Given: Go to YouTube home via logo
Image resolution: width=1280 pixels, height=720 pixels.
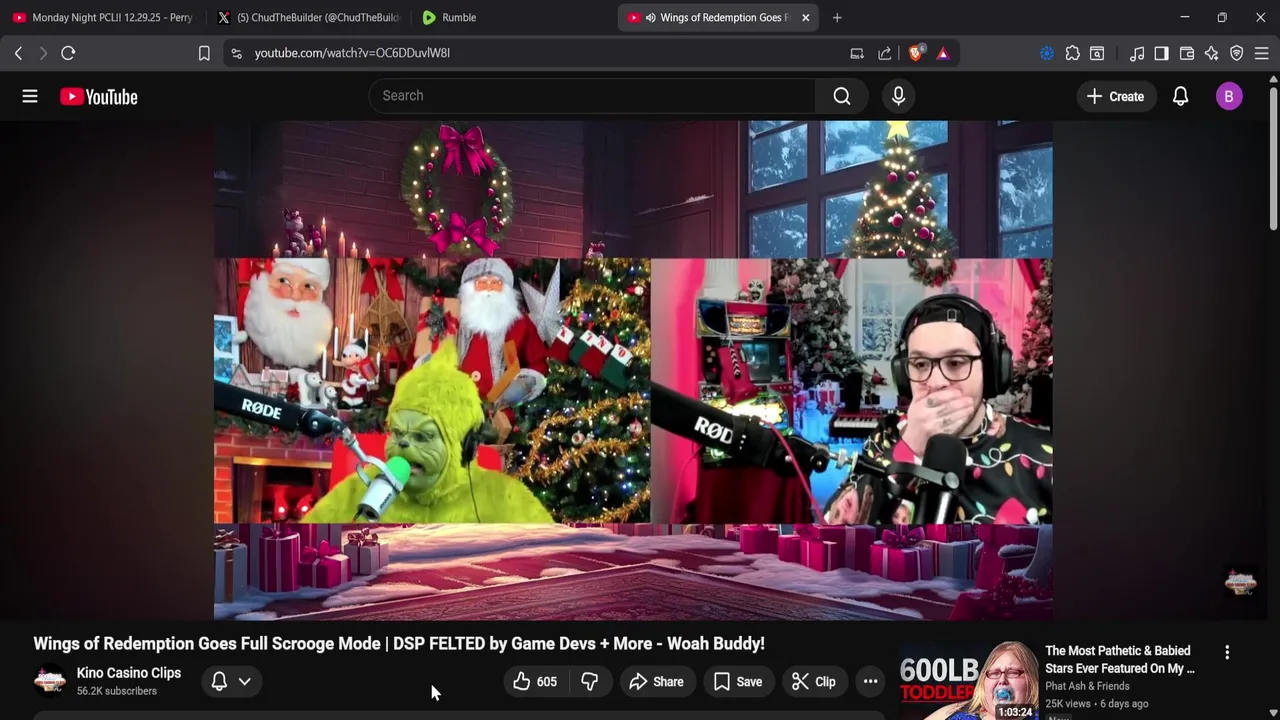Looking at the screenshot, I should point(98,97).
